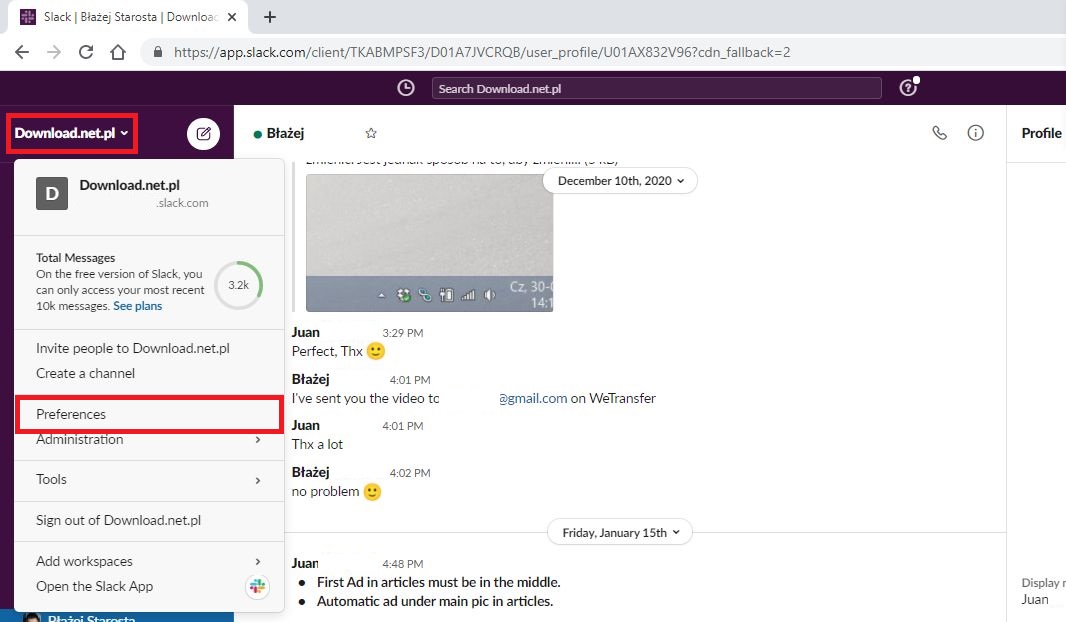Close the Slack browser tab
Image resolution: width=1066 pixels, height=622 pixels.
click(232, 17)
